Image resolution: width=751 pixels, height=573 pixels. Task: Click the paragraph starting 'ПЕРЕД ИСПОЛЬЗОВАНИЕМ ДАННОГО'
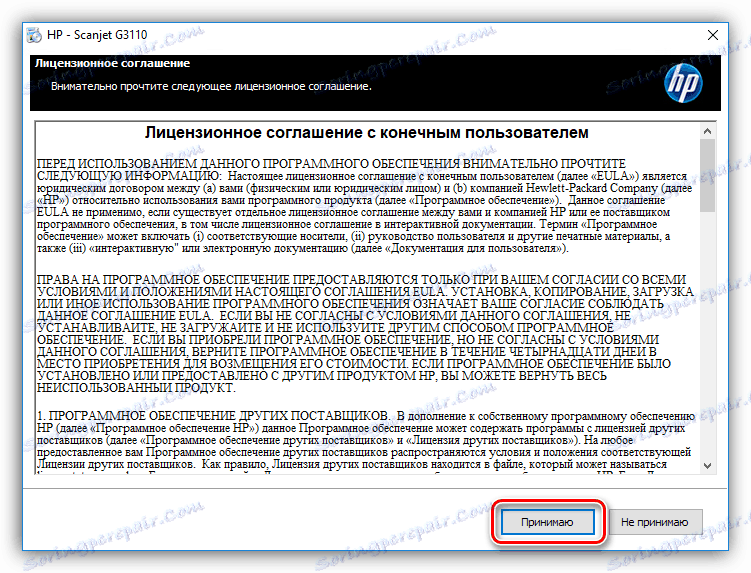364,206
